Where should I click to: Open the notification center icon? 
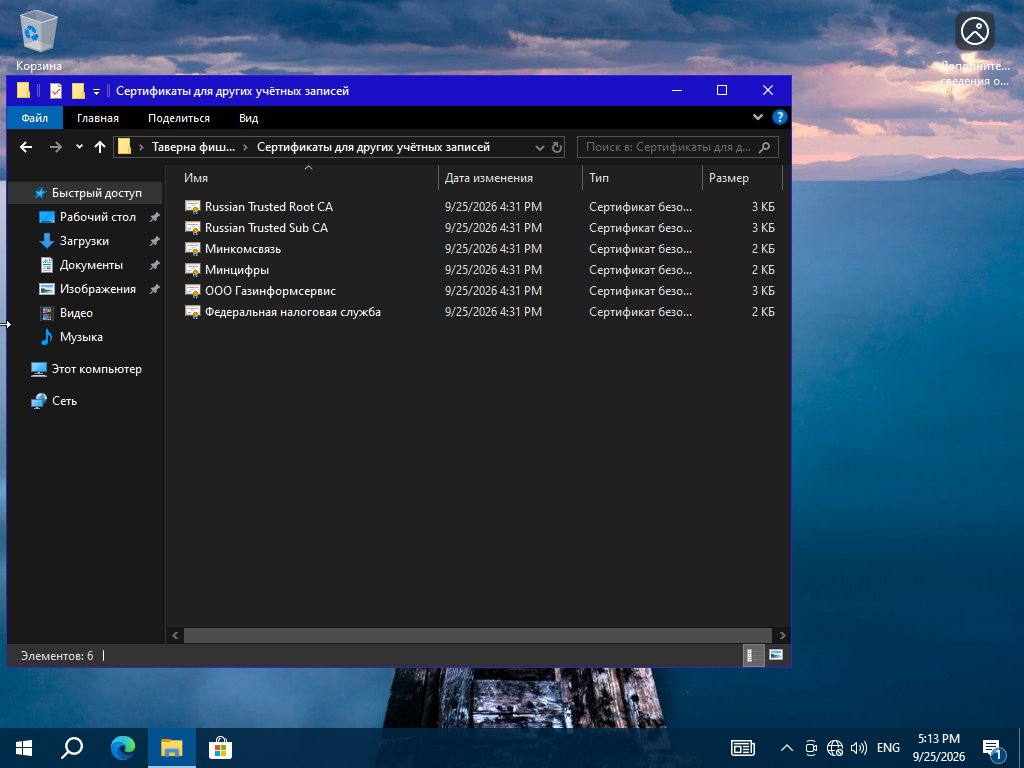tap(994, 750)
